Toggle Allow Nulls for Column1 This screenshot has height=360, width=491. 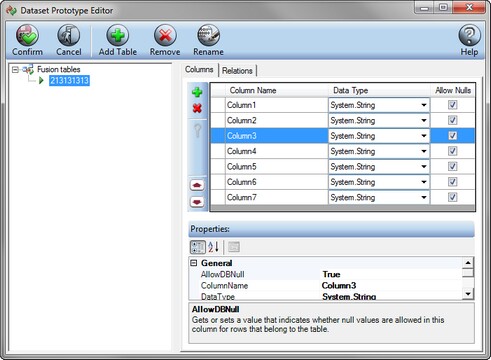(452, 105)
